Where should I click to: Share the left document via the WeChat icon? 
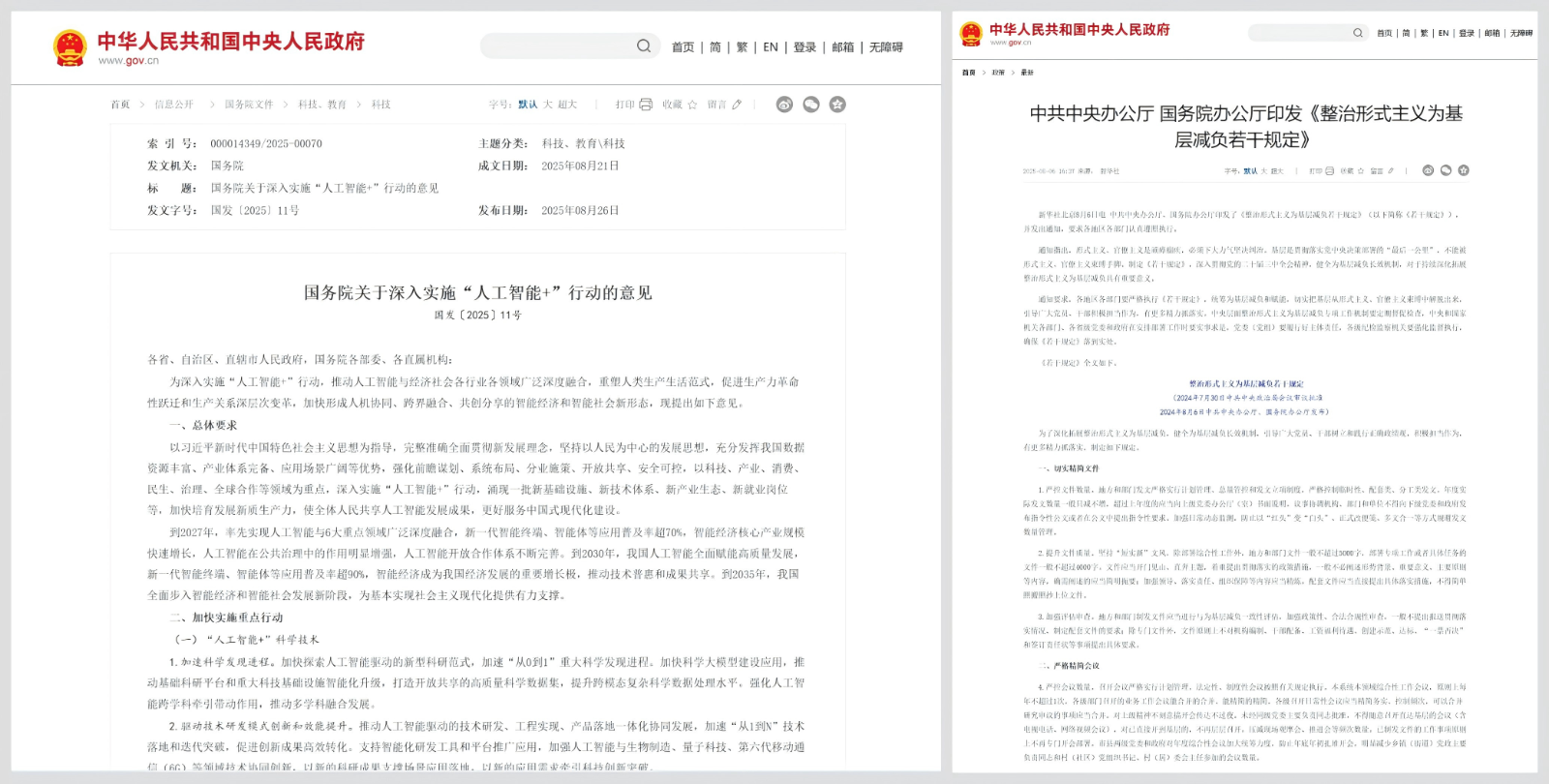tap(811, 105)
